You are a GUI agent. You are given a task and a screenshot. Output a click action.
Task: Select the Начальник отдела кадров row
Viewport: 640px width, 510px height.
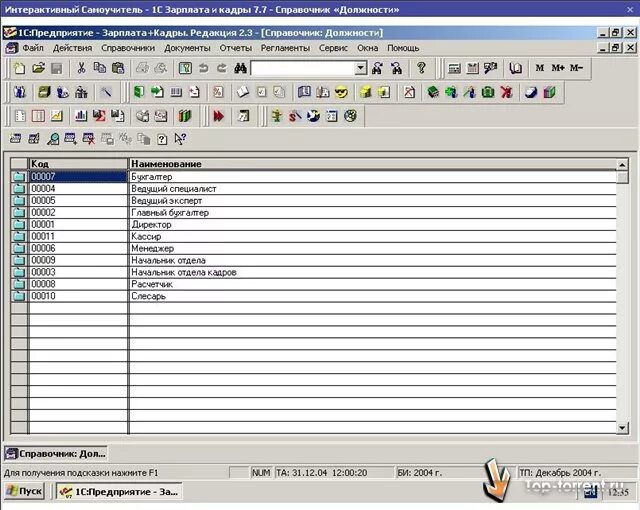[313, 272]
